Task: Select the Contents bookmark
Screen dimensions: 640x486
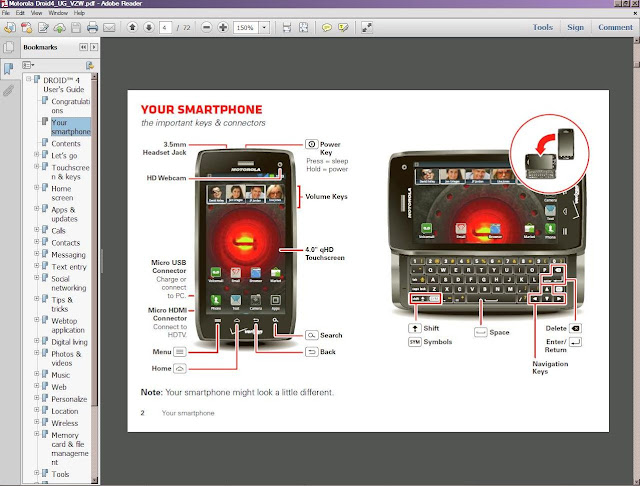Action: click(66, 144)
